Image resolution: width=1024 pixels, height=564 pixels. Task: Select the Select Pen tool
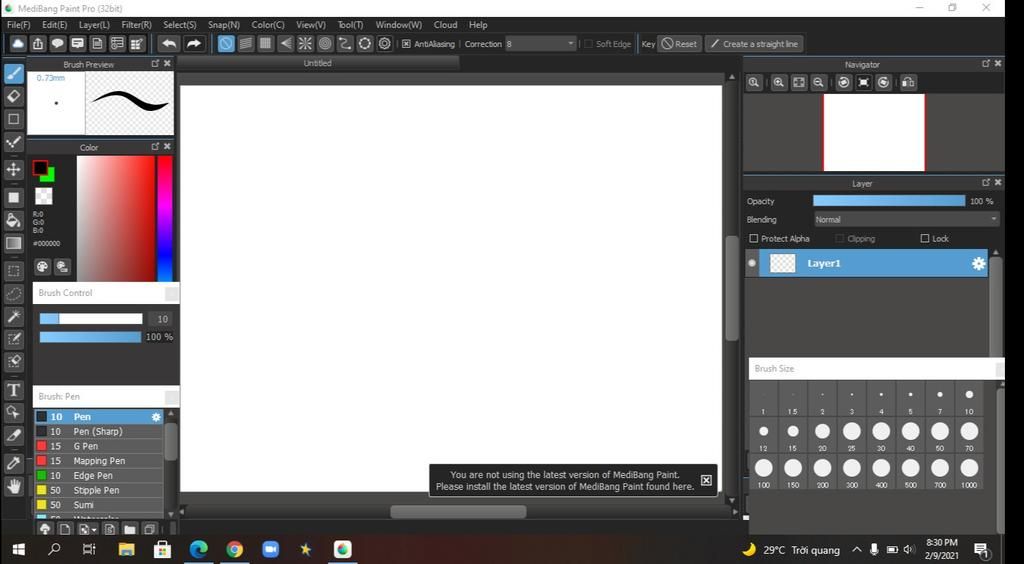14,339
